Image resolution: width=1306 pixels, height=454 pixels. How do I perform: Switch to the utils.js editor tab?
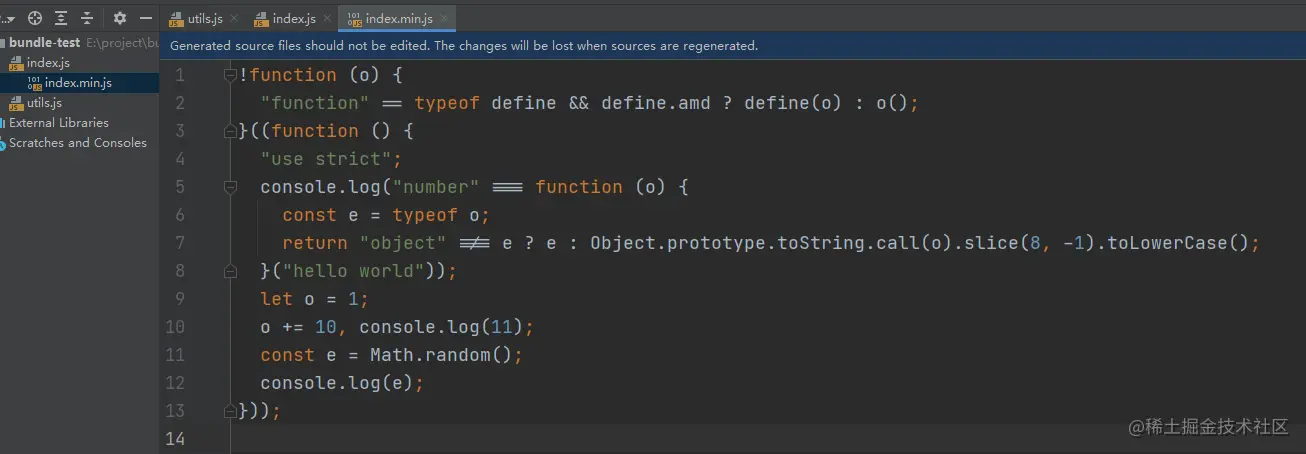click(x=205, y=18)
